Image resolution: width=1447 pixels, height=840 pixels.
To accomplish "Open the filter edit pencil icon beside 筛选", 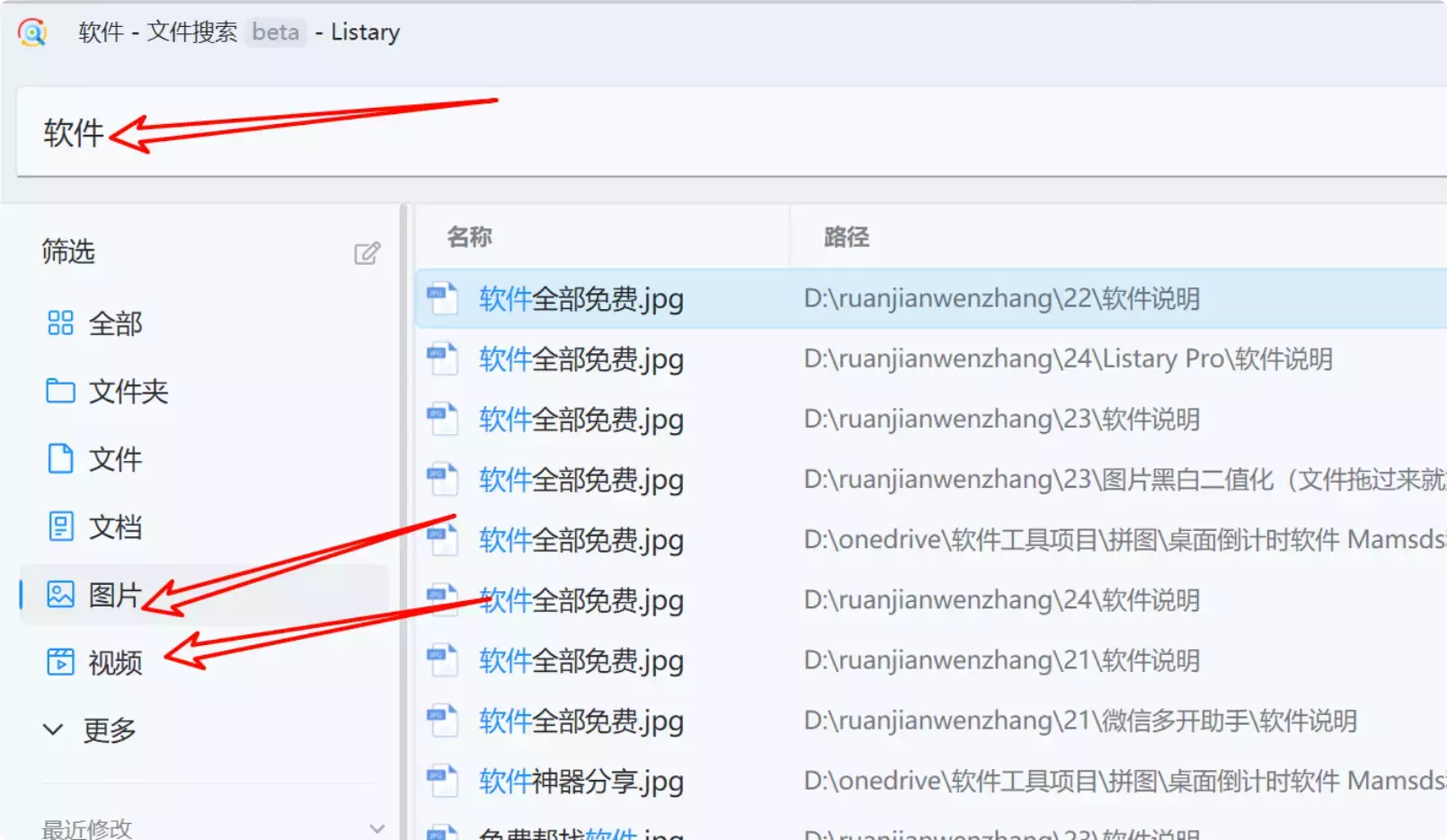I will (x=367, y=253).
